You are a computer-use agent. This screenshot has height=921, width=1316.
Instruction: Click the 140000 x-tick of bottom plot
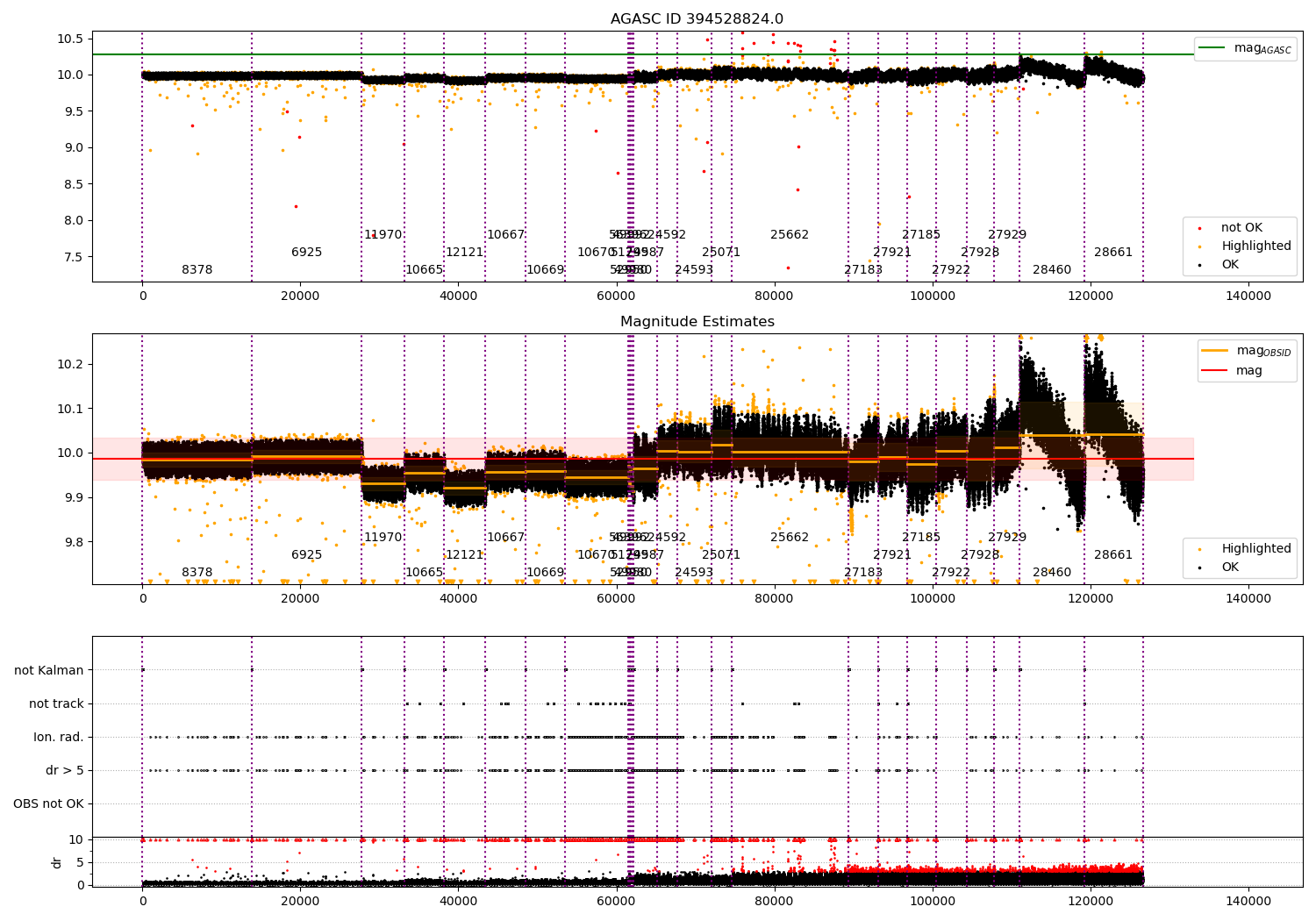1248,902
